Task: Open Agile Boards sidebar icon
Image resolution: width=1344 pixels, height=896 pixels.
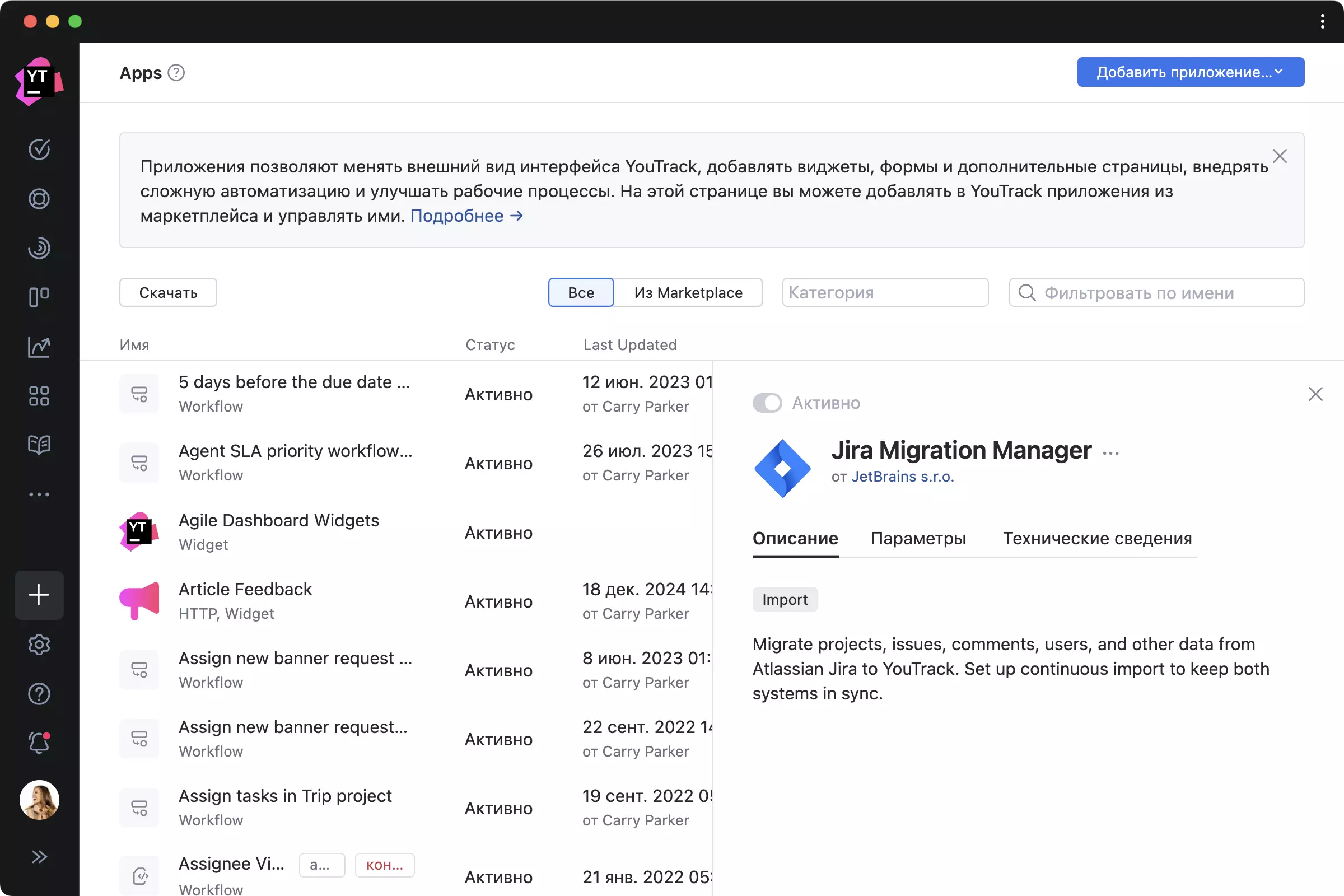Action: point(39,297)
